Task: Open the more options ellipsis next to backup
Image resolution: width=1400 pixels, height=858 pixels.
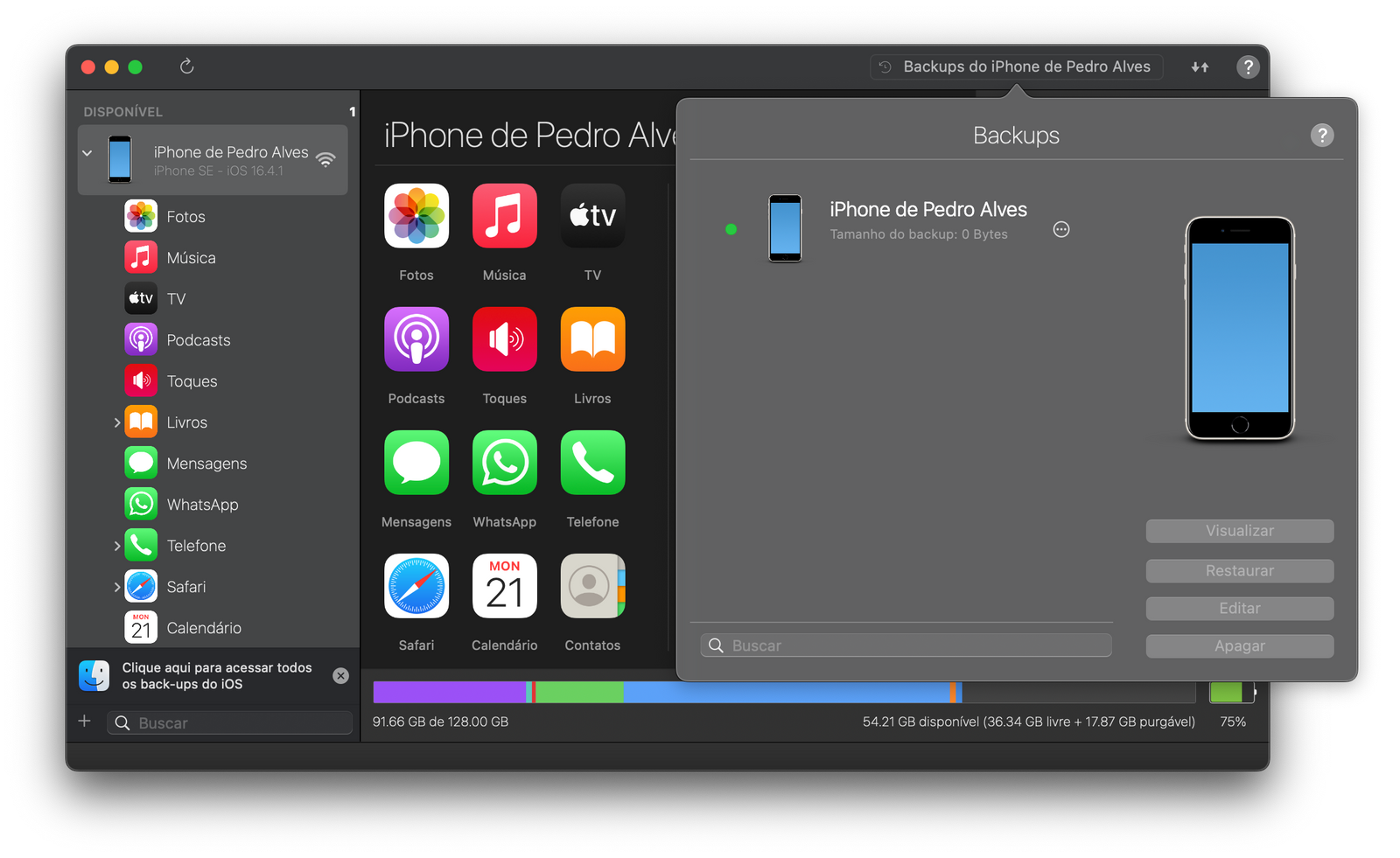Action: 1060,230
